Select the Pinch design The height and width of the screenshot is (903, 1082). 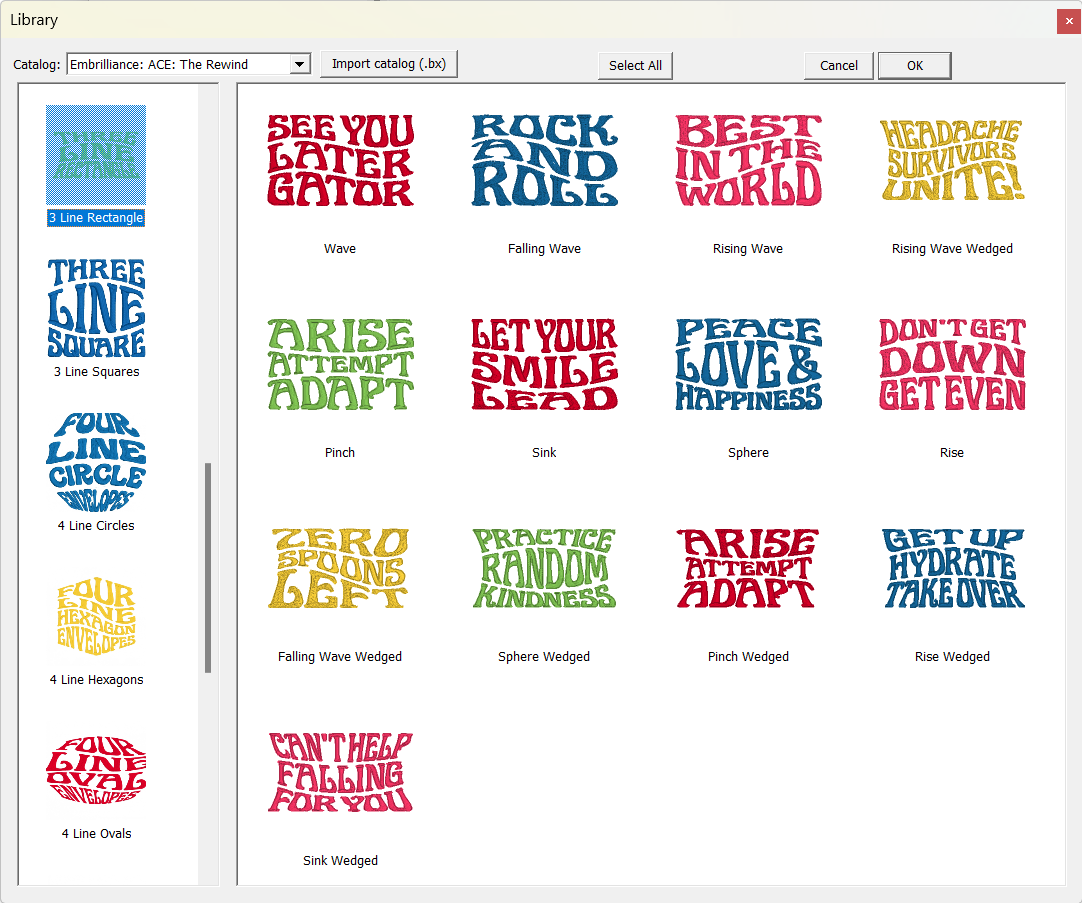click(340, 364)
